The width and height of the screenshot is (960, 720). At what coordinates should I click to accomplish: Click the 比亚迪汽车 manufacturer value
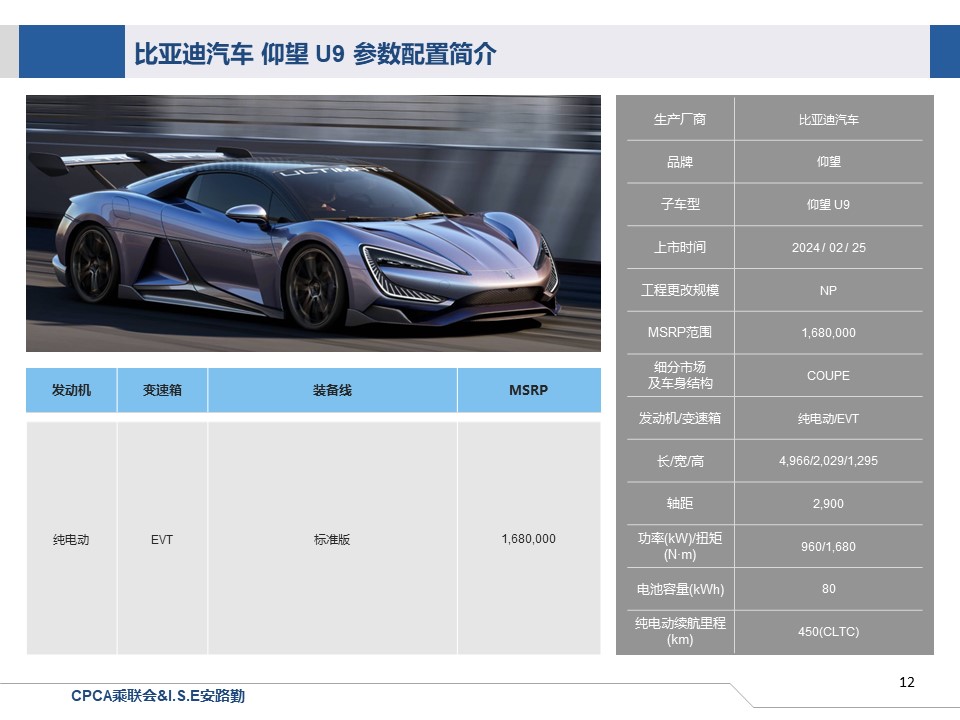click(x=828, y=119)
